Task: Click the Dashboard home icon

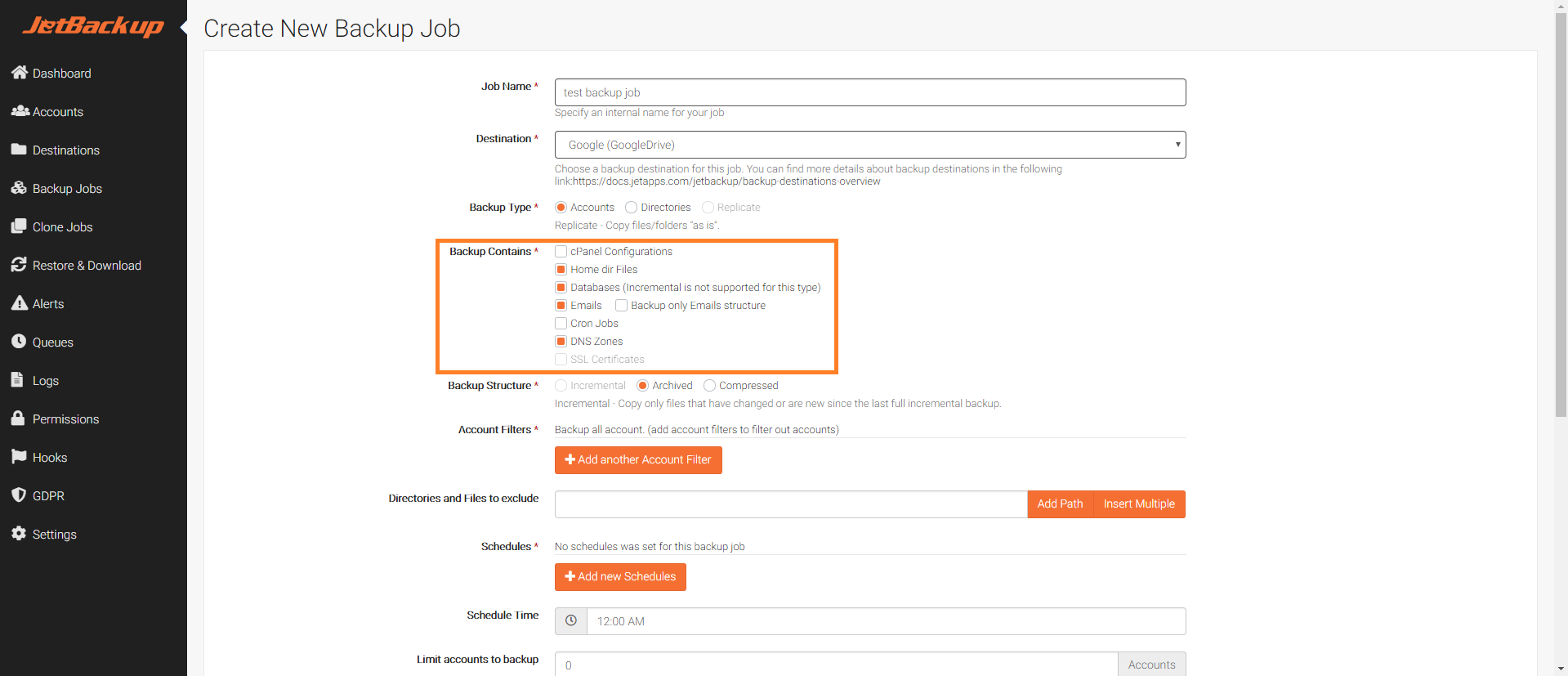Action: tap(20, 73)
